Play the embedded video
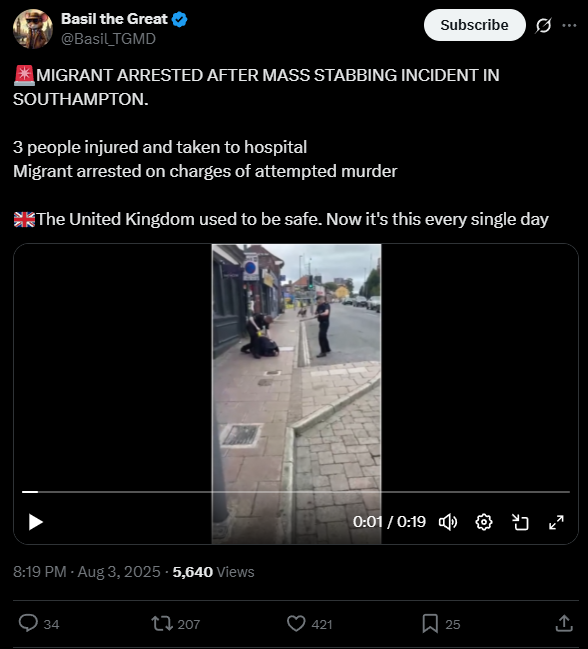Screen dimensions: 588x649 click(x=36, y=522)
